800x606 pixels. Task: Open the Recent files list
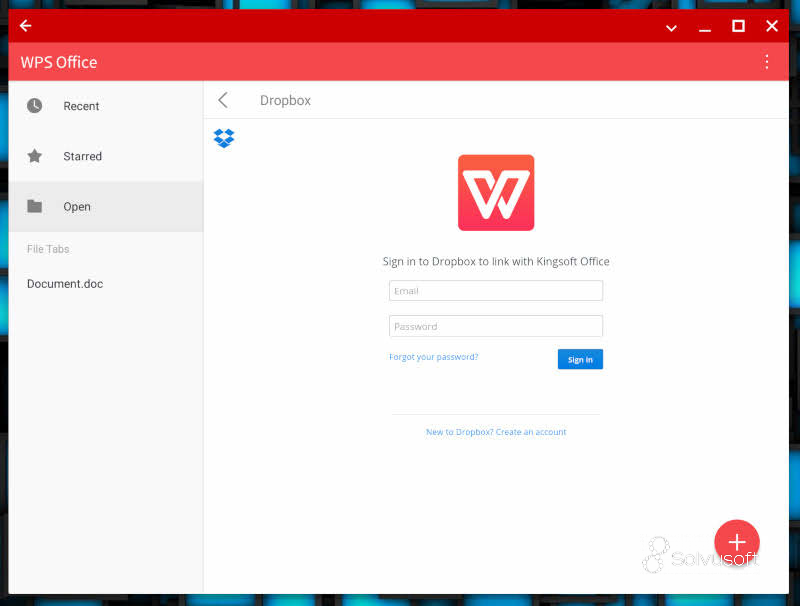[106, 106]
